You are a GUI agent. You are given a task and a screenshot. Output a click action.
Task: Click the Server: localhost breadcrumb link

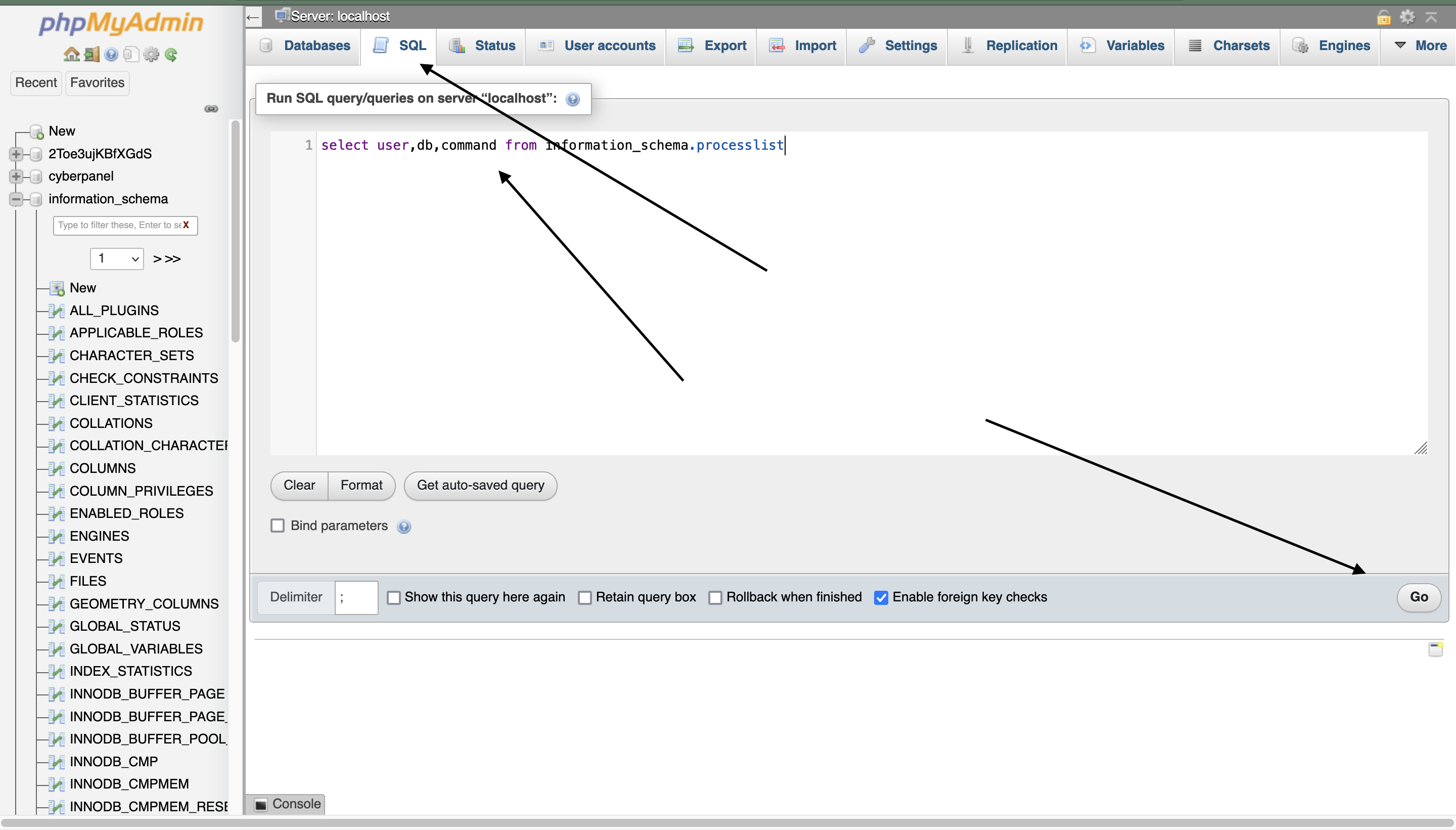[x=340, y=16]
